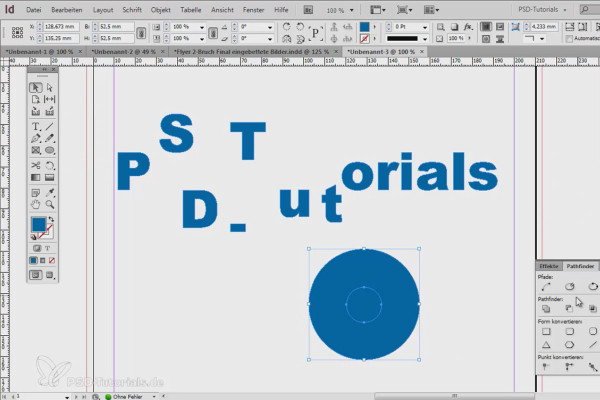Open the zoom level 100 % dropdown
The height and width of the screenshot is (400, 600).
click(351, 10)
